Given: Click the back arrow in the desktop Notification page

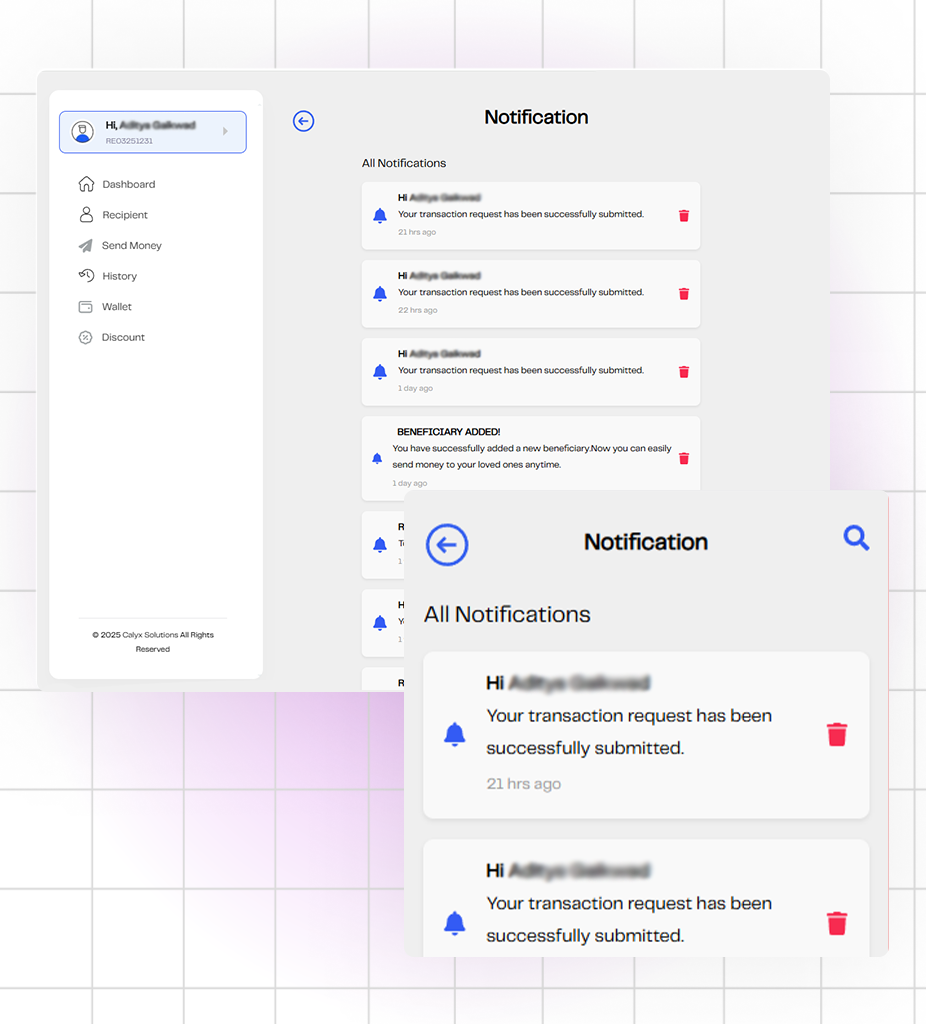Looking at the screenshot, I should coord(303,121).
